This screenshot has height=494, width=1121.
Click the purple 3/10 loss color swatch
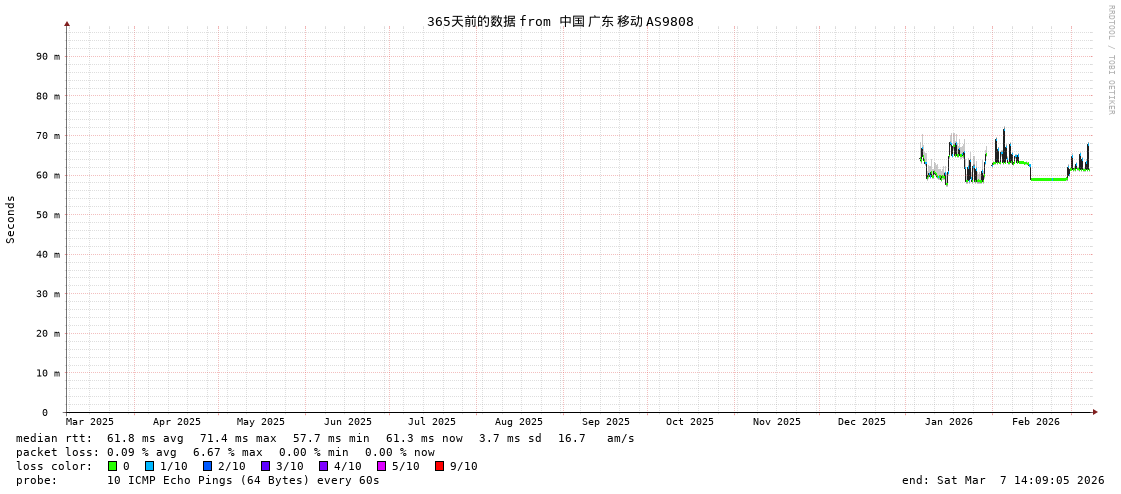click(266, 466)
